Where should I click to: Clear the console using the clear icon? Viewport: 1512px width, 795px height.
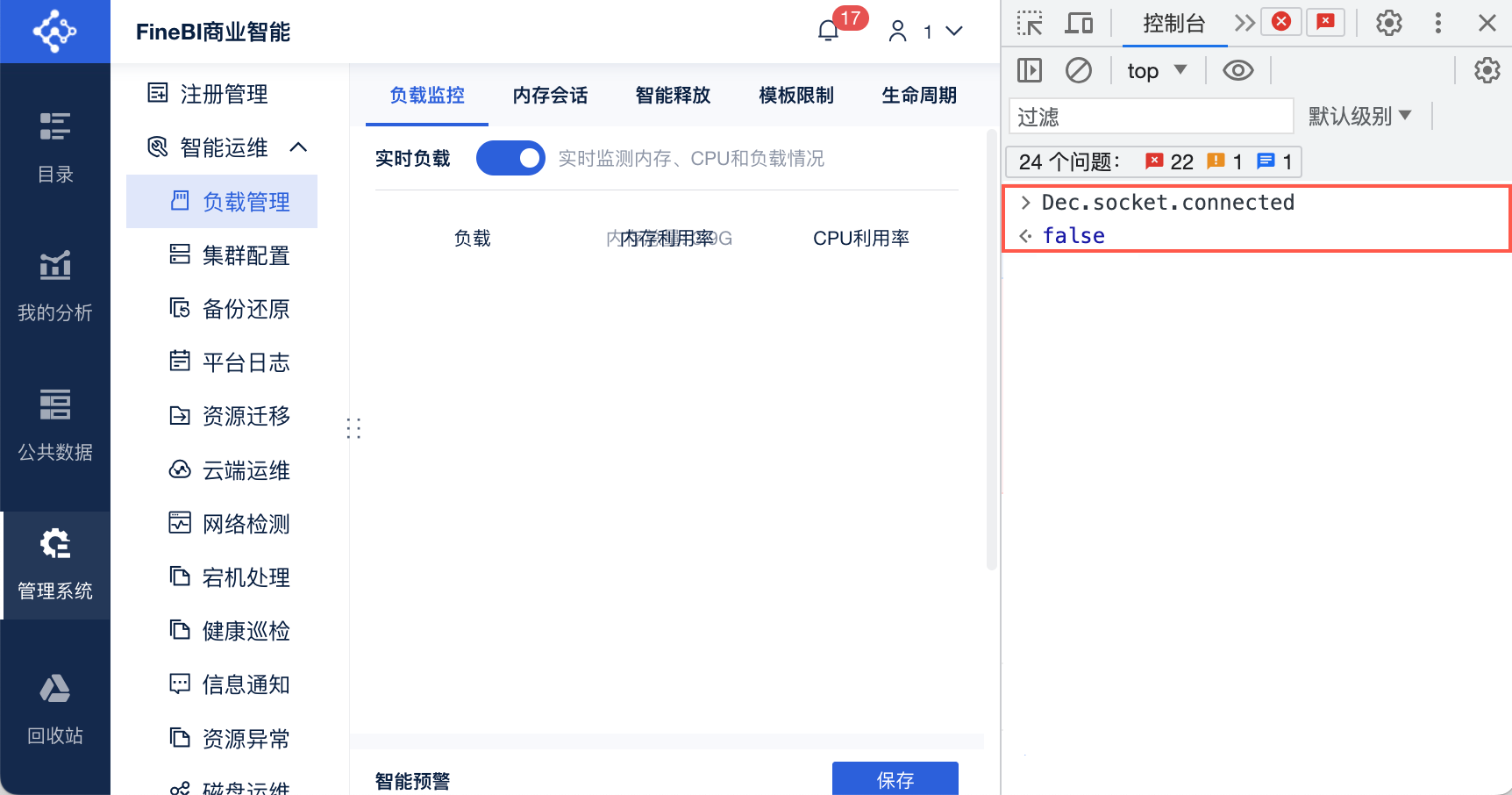click(x=1079, y=69)
